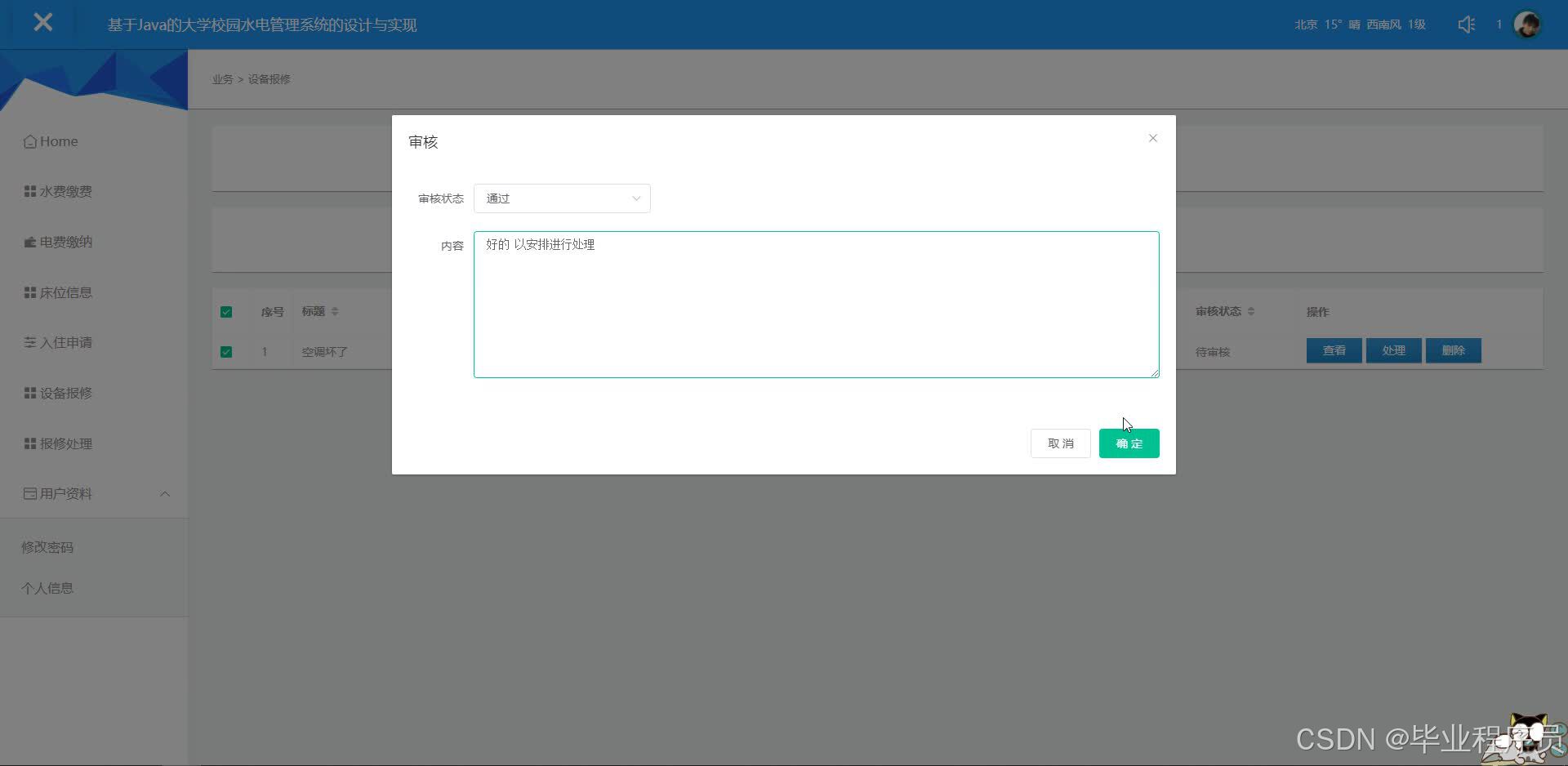Click the 待审核 status cell
This screenshot has width=1568, height=766.
click(1213, 352)
